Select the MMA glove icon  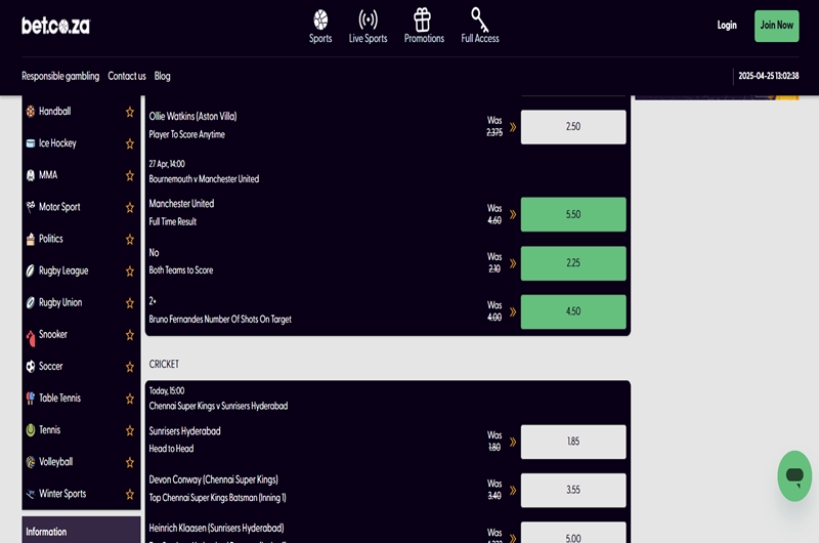tap(30, 175)
